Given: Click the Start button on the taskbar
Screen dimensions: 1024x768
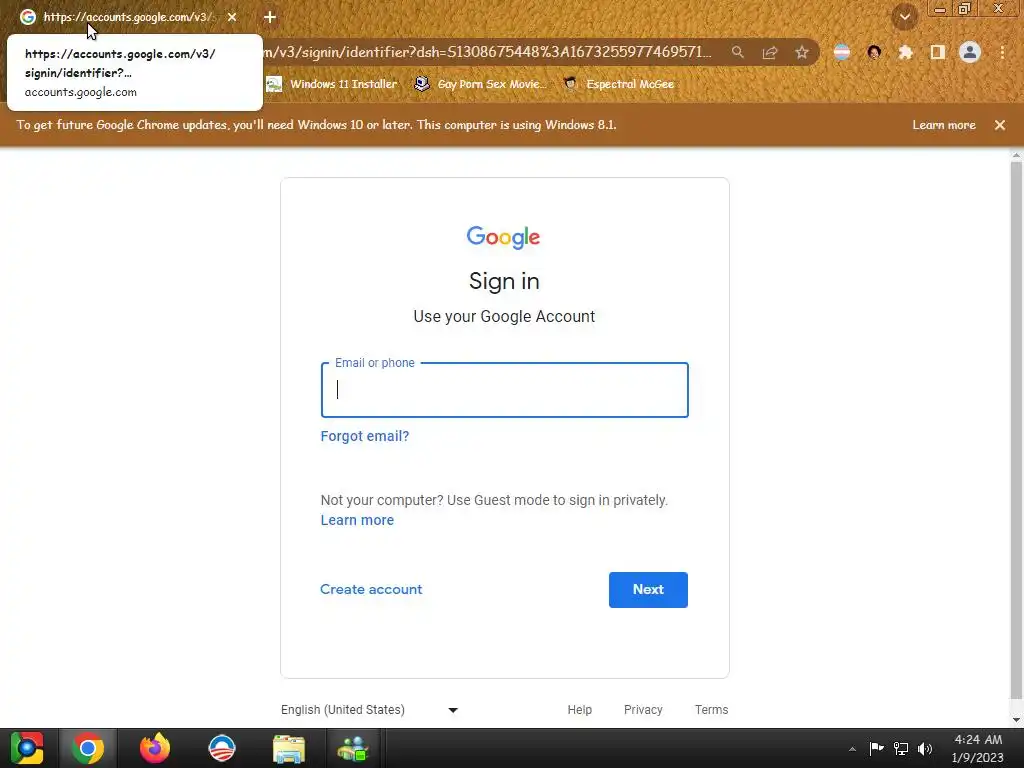Looking at the screenshot, I should coord(27,748).
